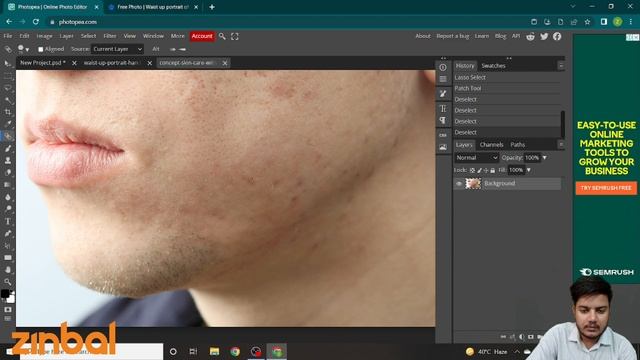The width and height of the screenshot is (640, 360).
Task: Select the Eyedropper tool
Action: pos(7,124)
